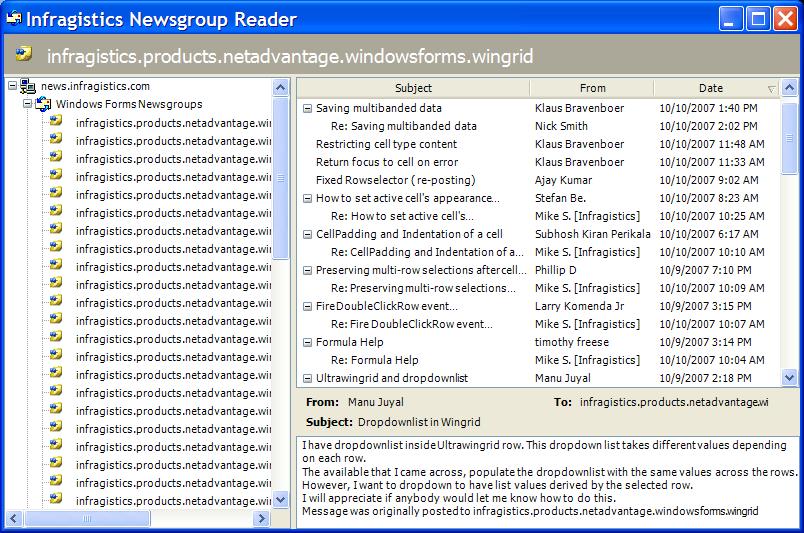
Task: Click the date 10/9/2007 7:10 PM
Action: (x=705, y=270)
